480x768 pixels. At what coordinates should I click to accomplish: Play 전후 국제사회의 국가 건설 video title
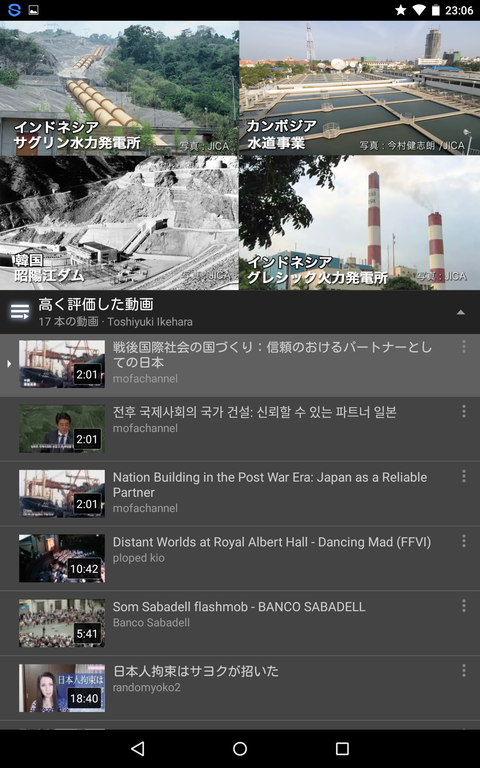[x=255, y=412]
